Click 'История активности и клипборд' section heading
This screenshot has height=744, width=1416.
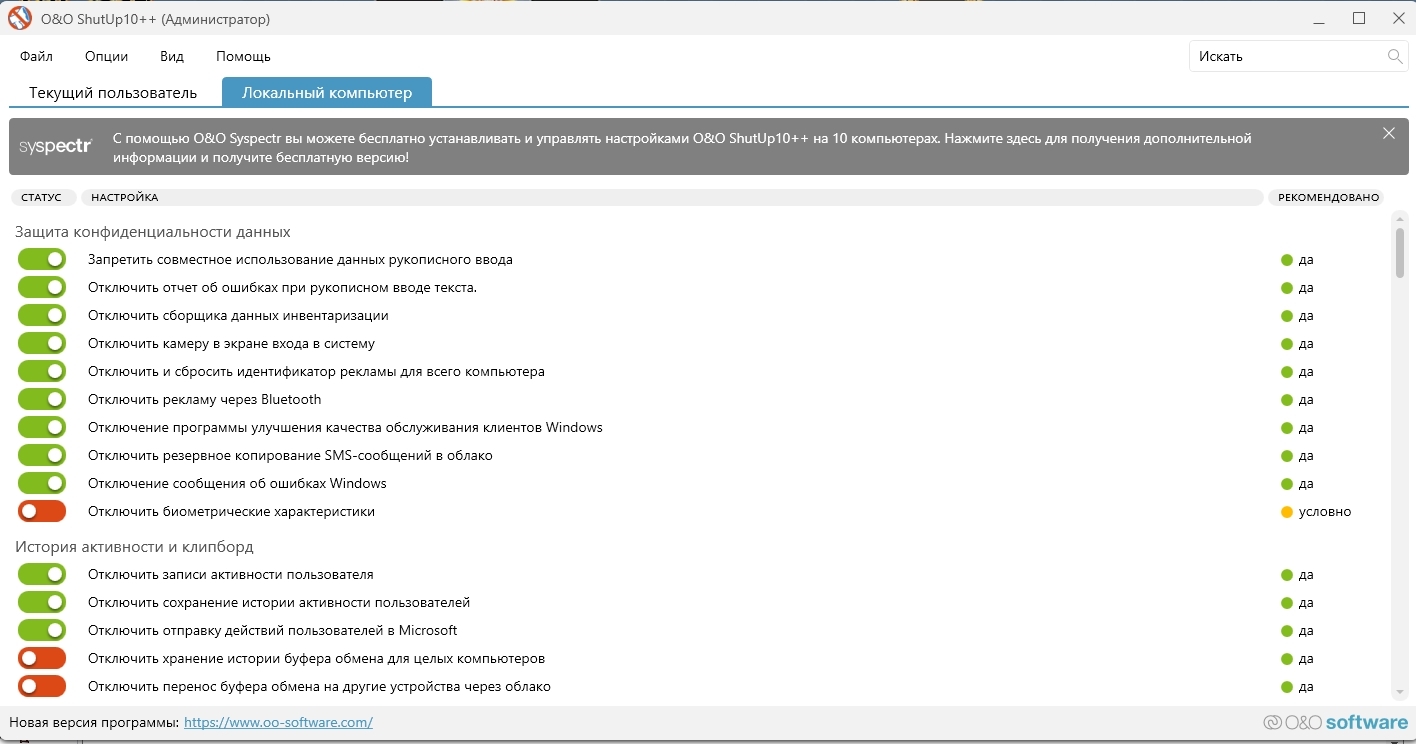coord(134,547)
